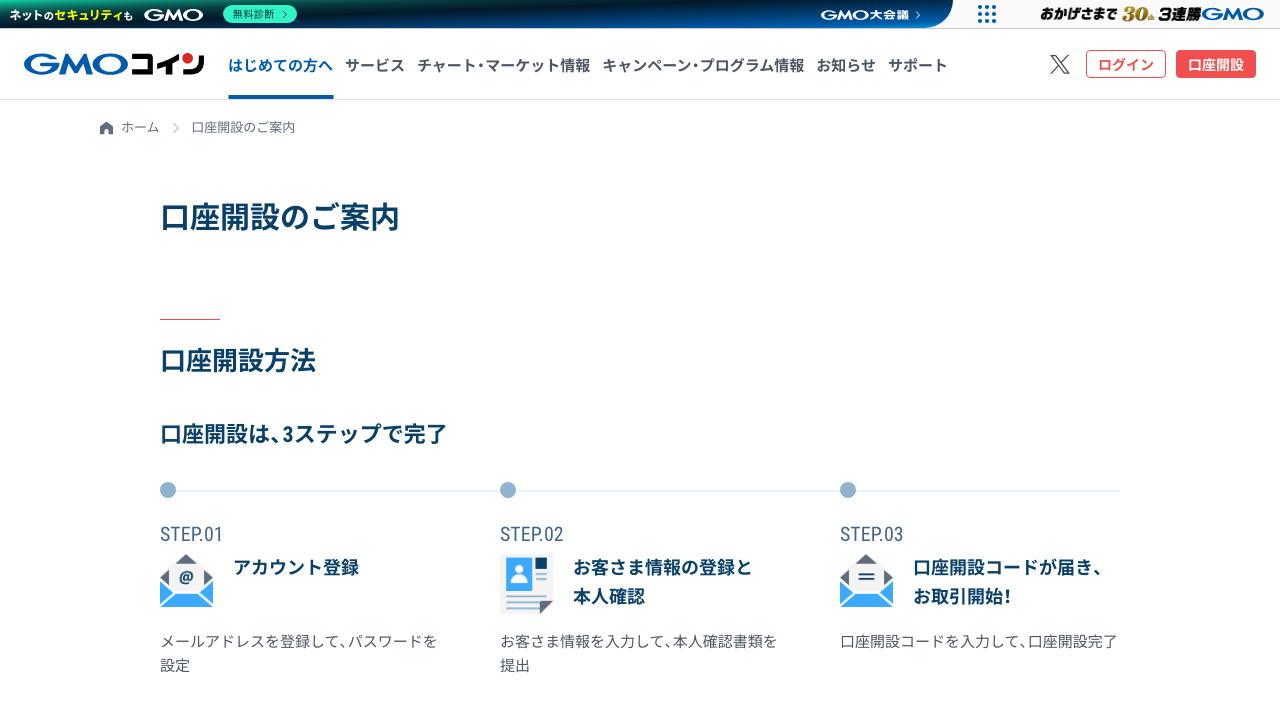The image size is (1280, 720).
Task: Click the 無料診断 diagnosis button
Action: tap(258, 14)
